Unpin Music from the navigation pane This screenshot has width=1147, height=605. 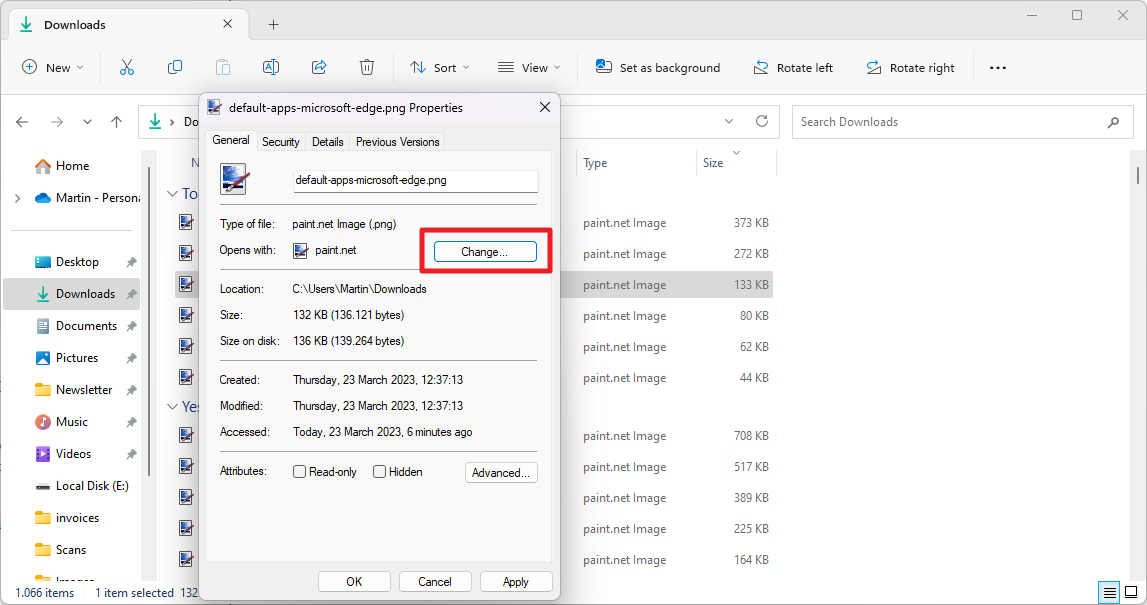coord(130,421)
